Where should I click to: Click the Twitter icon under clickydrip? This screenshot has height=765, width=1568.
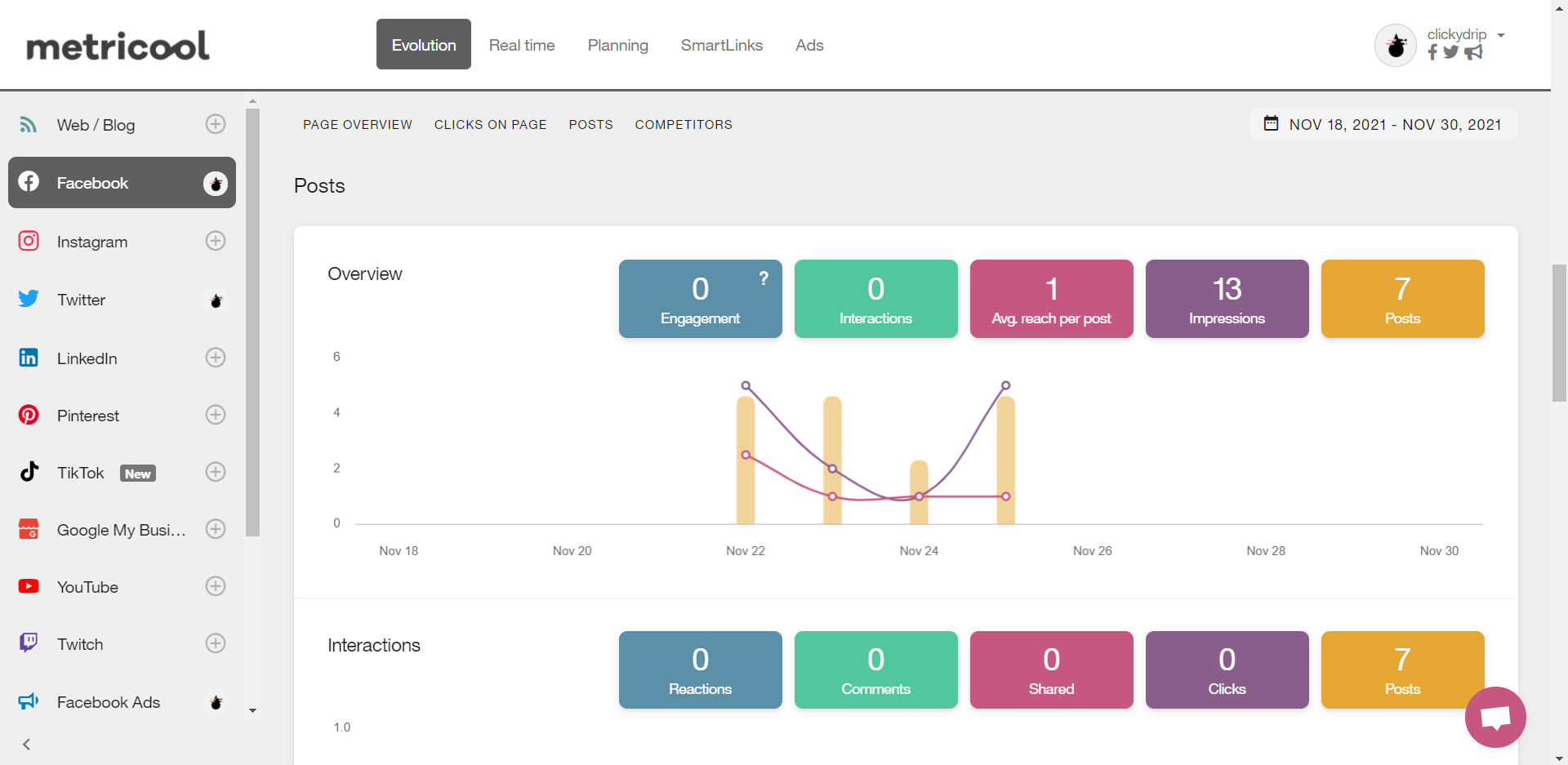click(x=1450, y=52)
